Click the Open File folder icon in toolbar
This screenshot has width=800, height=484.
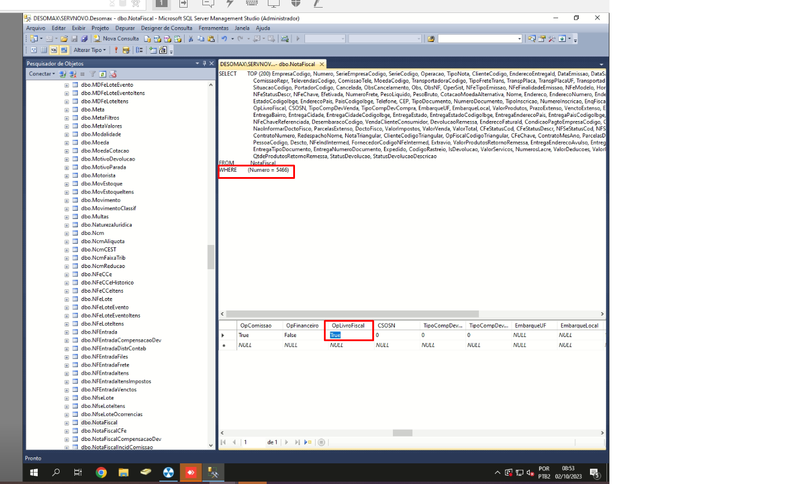coord(64,39)
